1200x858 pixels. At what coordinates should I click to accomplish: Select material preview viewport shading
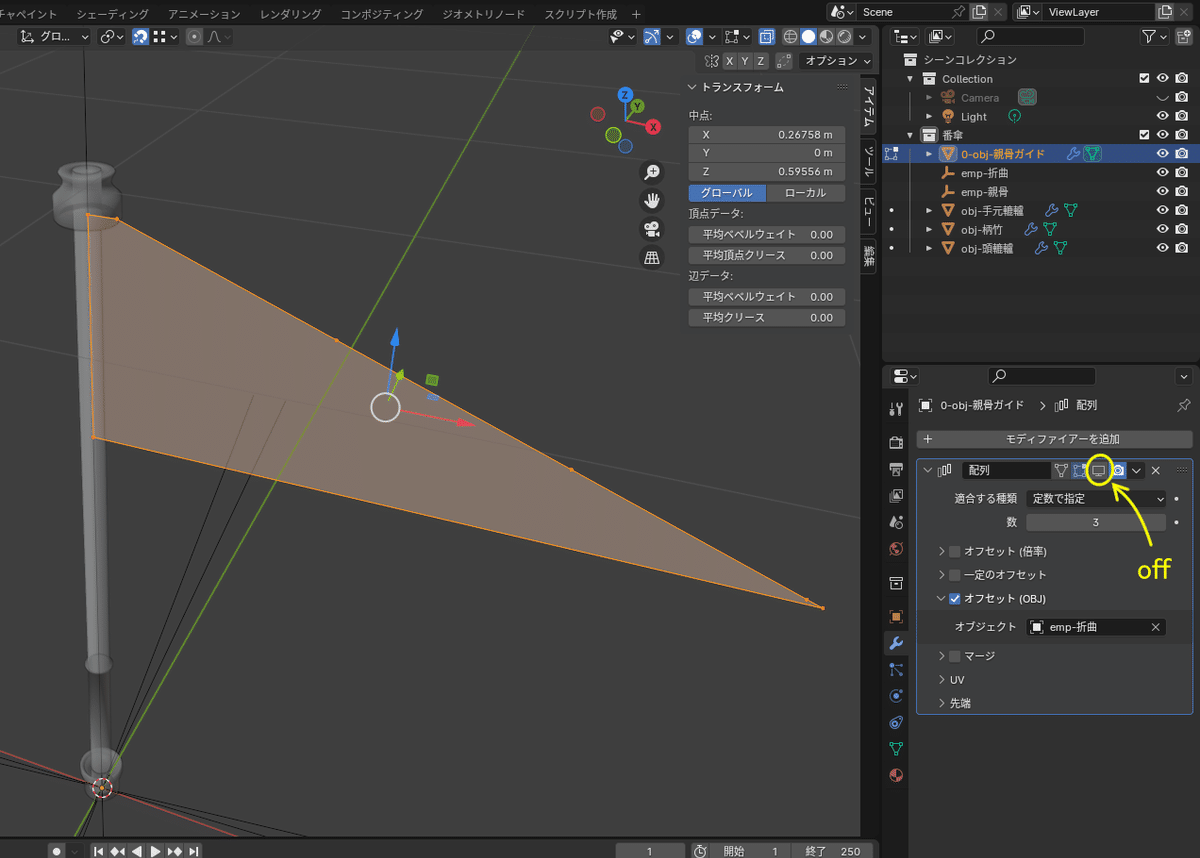pyautogui.click(x=826, y=37)
